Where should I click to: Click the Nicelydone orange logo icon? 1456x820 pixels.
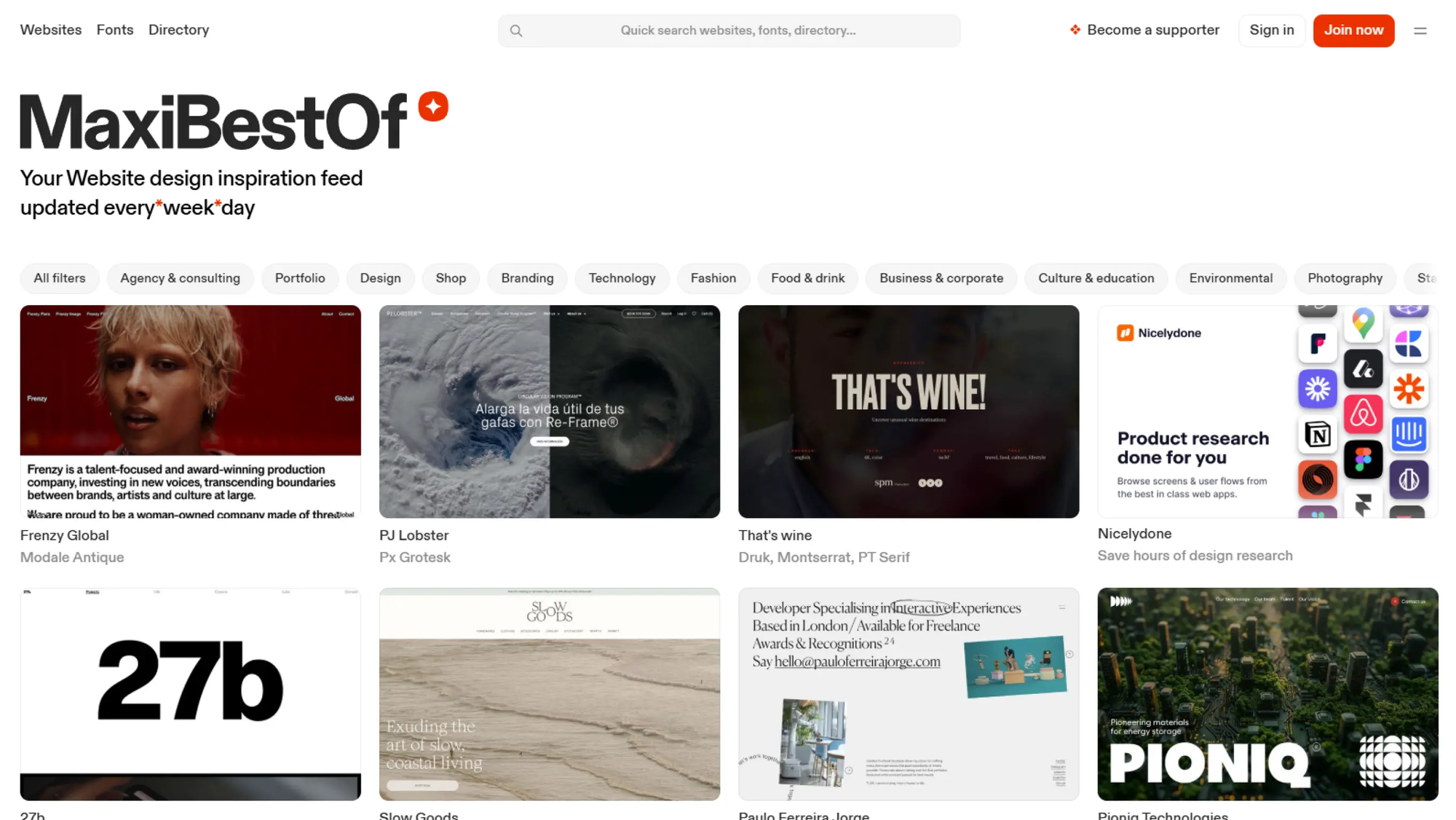1125,333
